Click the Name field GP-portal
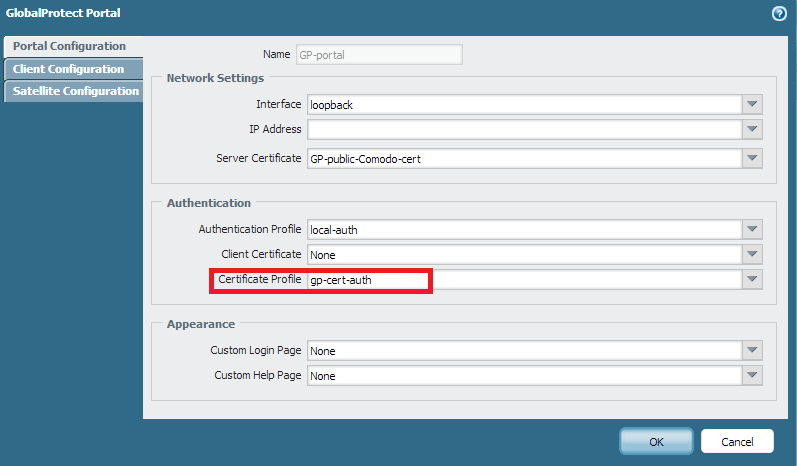Screen dimensions: 797x466 (x=379, y=54)
